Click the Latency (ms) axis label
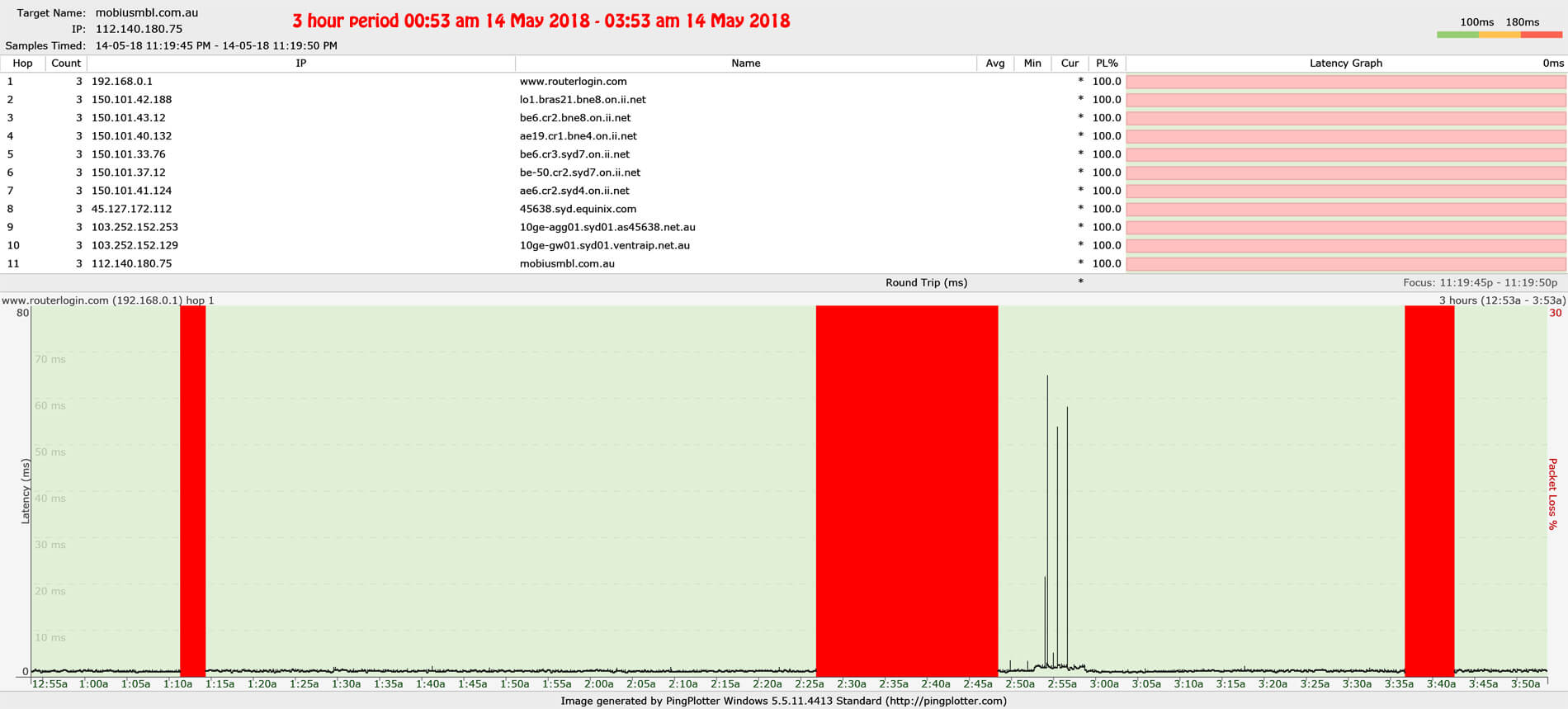This screenshot has height=709, width=1568. click(x=25, y=492)
